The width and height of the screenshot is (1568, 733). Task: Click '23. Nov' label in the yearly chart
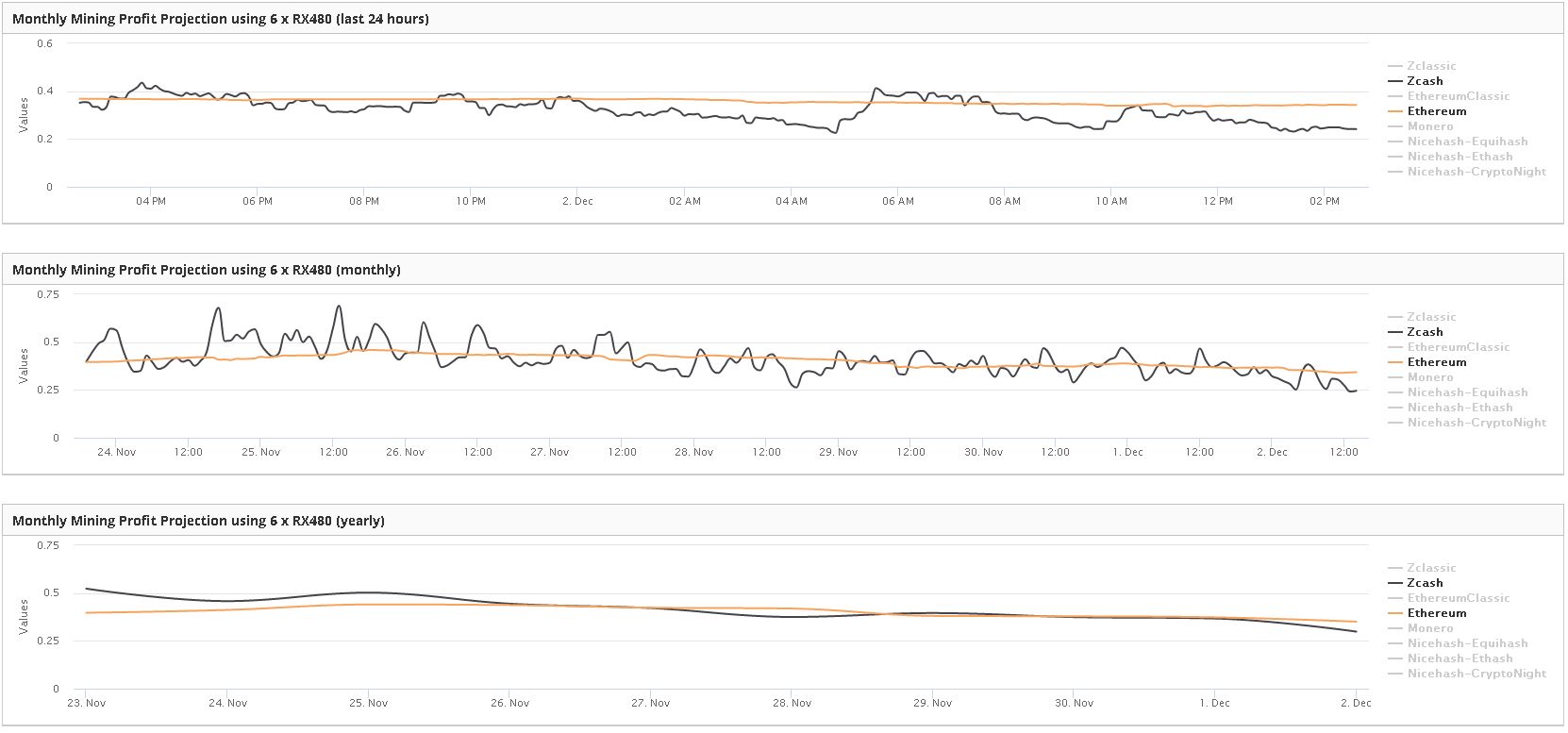point(87,704)
